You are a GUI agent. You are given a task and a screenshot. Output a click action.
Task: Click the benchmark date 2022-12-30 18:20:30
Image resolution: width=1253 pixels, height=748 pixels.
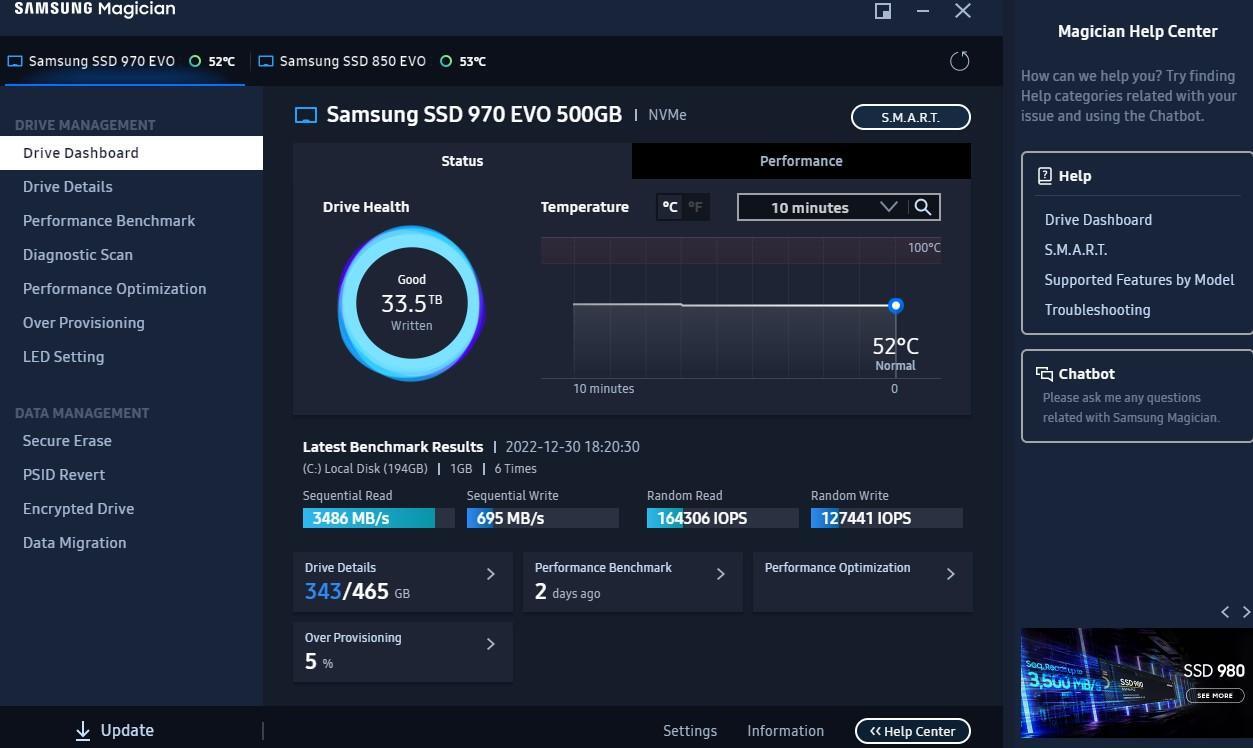[572, 447]
